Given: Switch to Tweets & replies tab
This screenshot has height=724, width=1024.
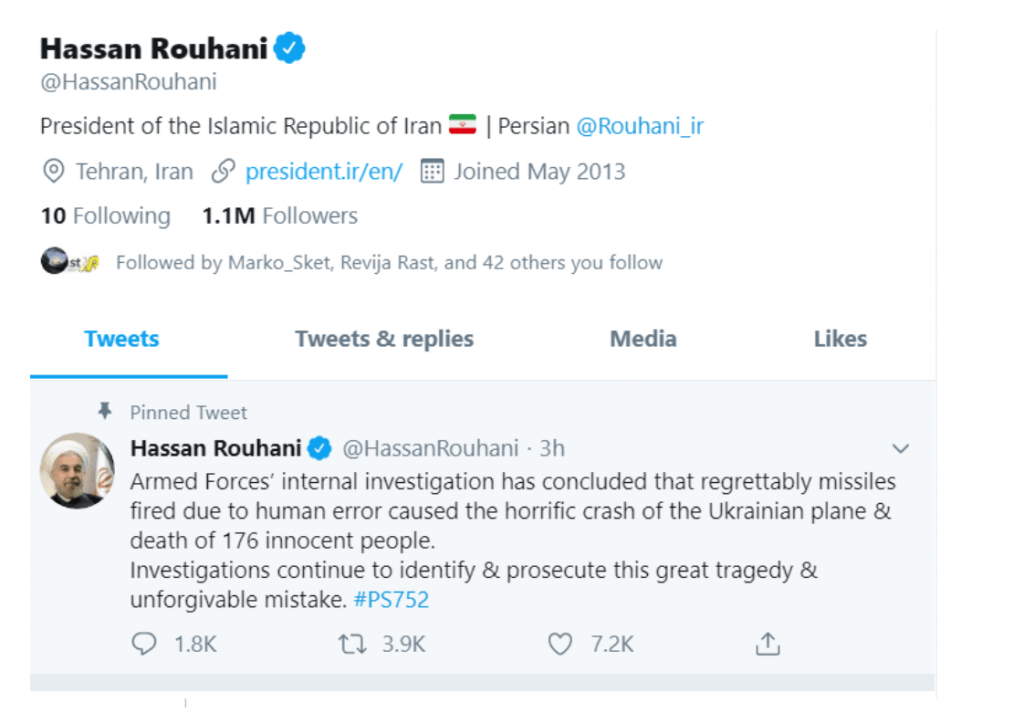Looking at the screenshot, I should 384,339.
